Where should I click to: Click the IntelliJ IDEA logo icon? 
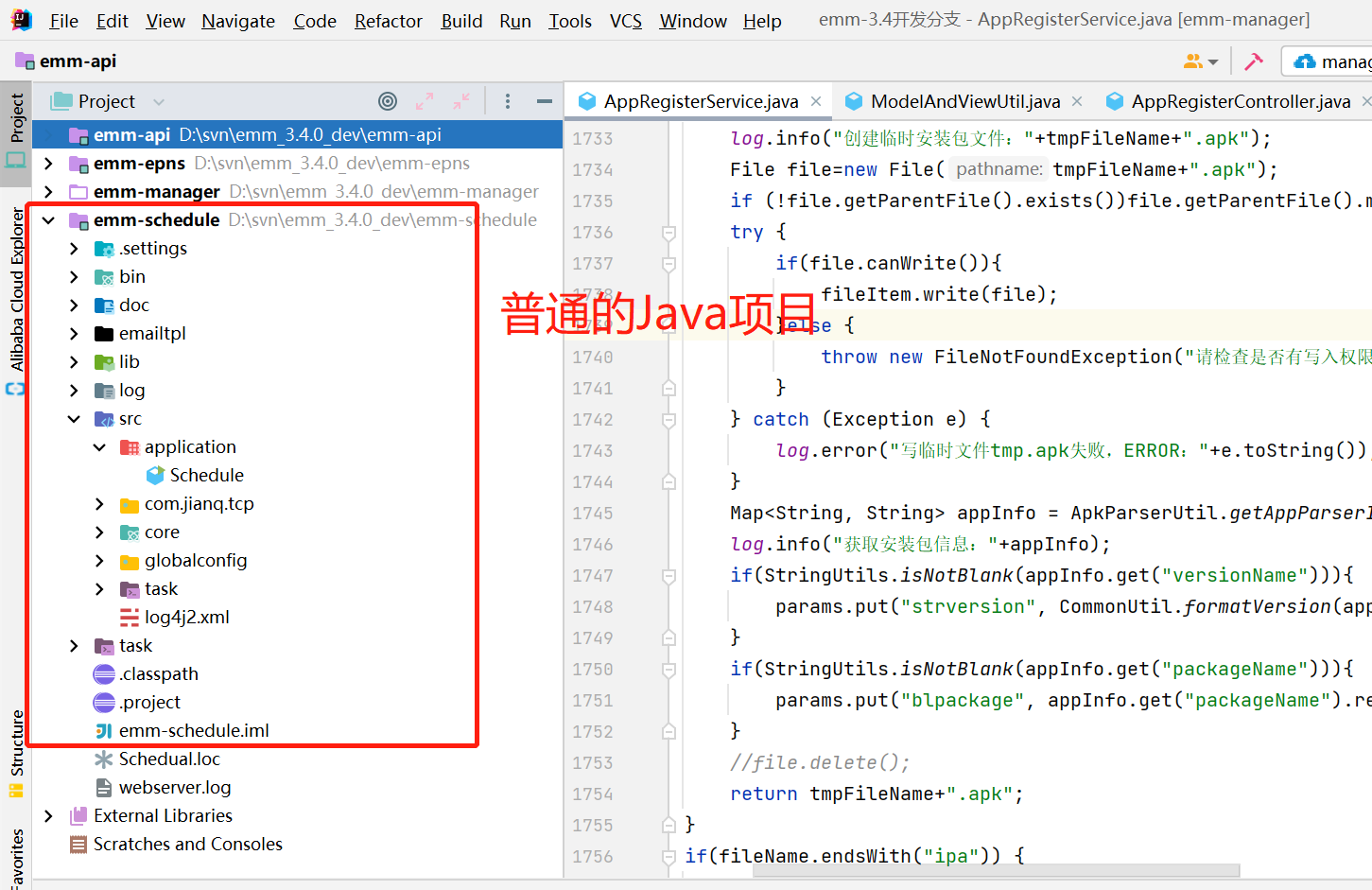pyautogui.click(x=21, y=20)
